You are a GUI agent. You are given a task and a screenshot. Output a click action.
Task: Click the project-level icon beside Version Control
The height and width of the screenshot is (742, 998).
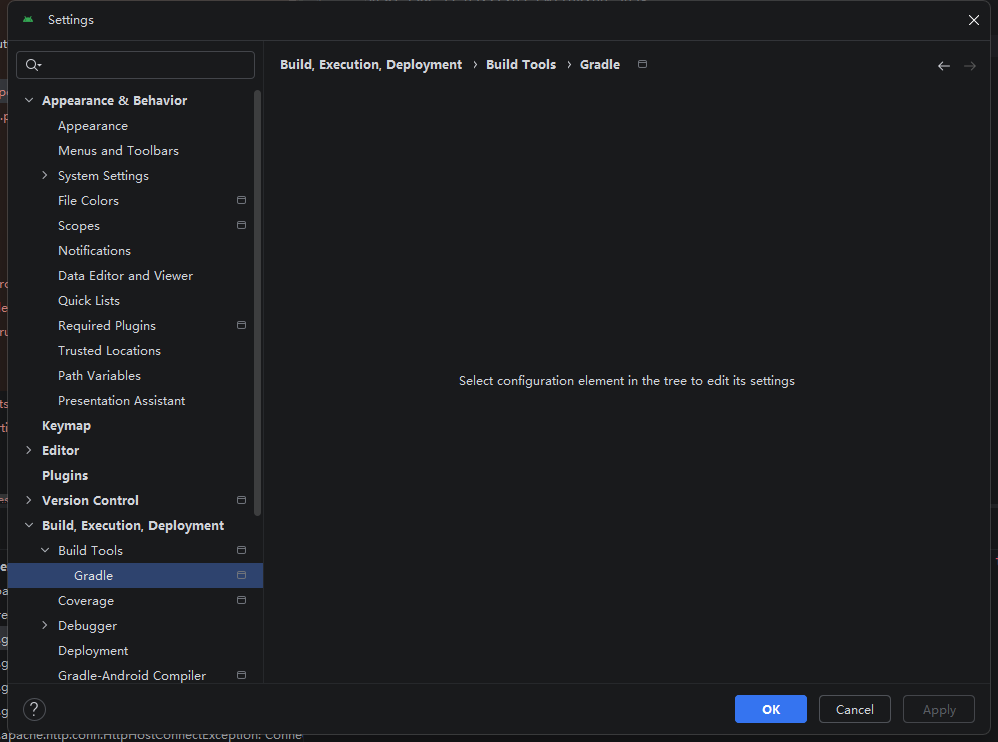coord(241,500)
